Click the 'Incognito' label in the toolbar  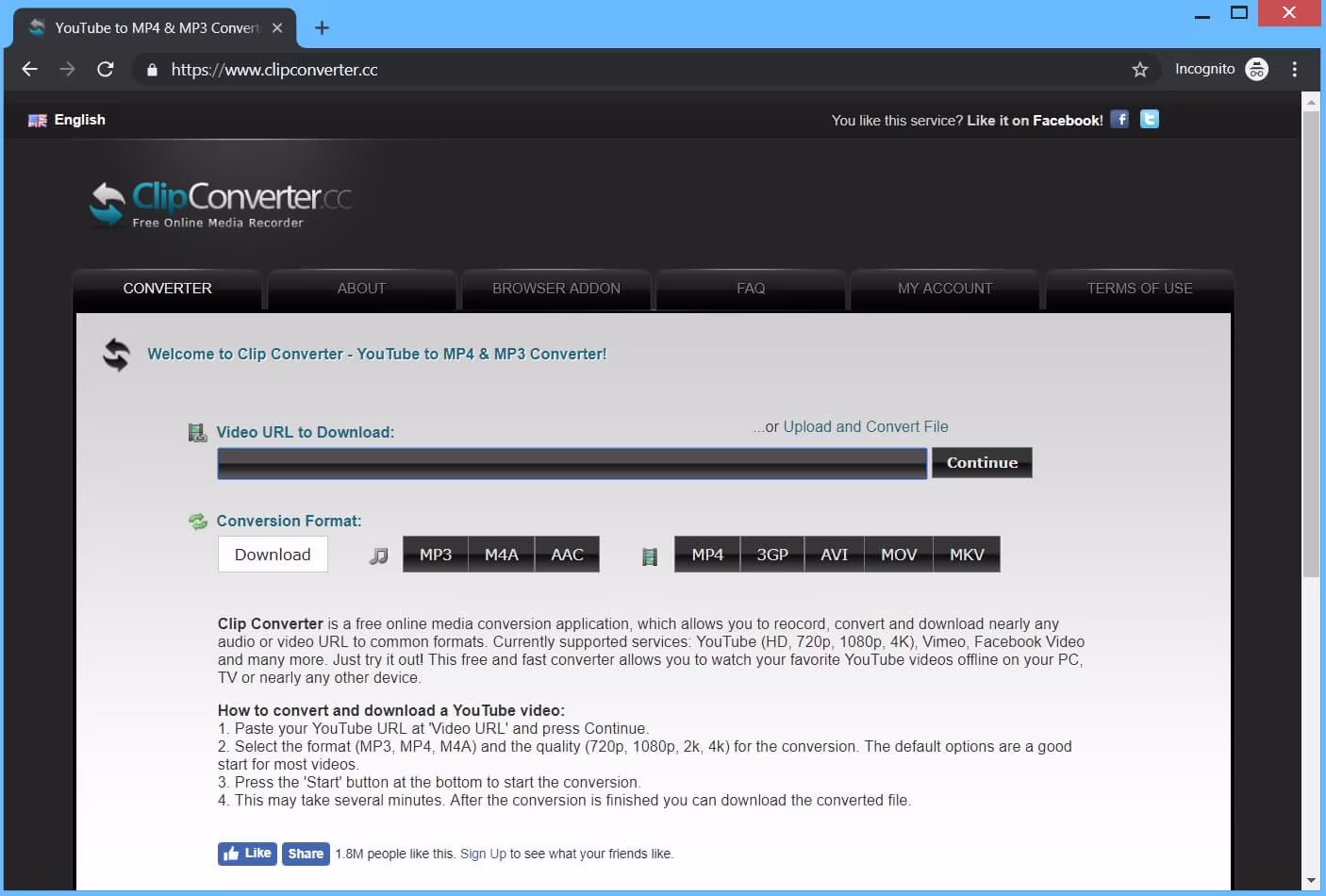pos(1204,69)
